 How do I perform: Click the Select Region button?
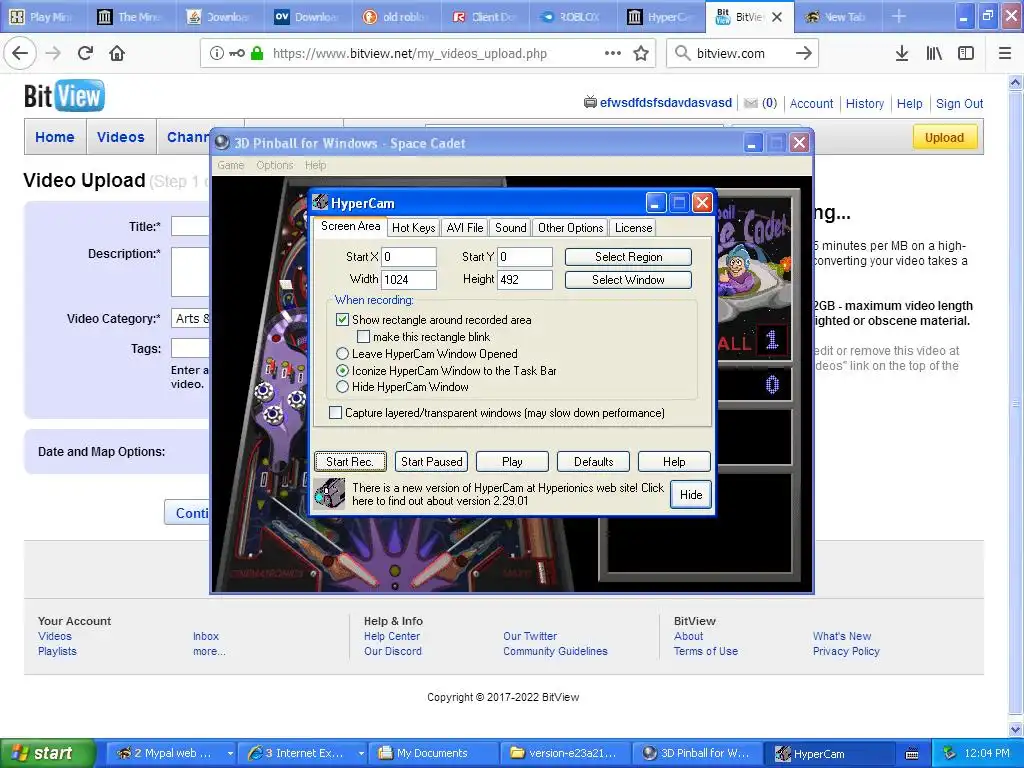coord(628,257)
